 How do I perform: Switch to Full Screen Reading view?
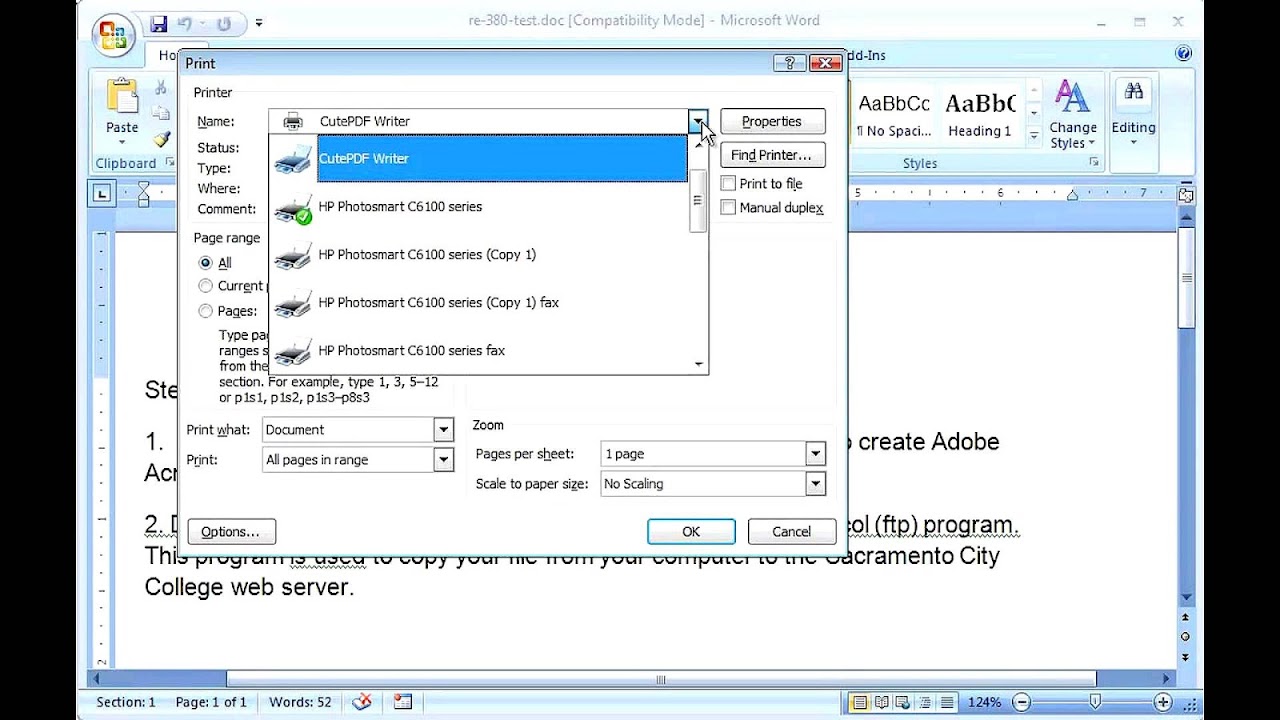tap(881, 702)
